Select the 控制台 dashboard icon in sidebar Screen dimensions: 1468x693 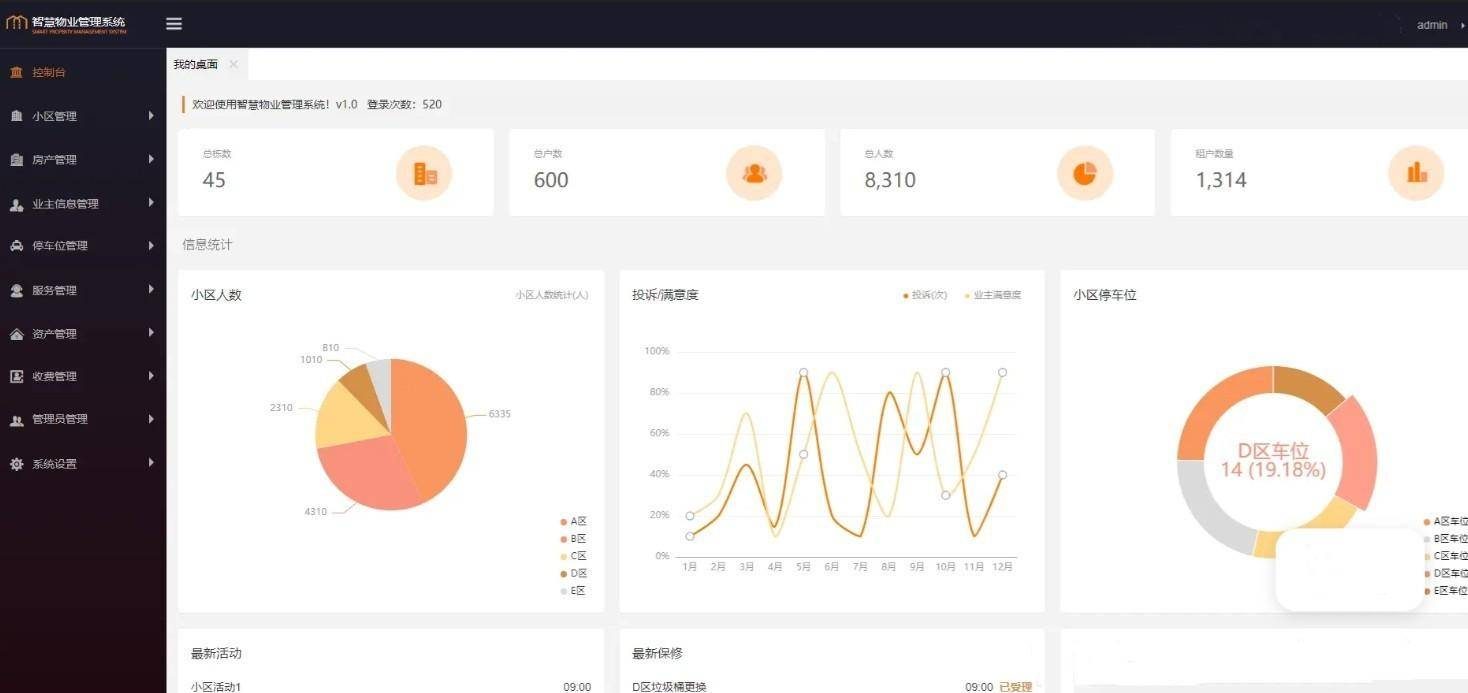16,72
